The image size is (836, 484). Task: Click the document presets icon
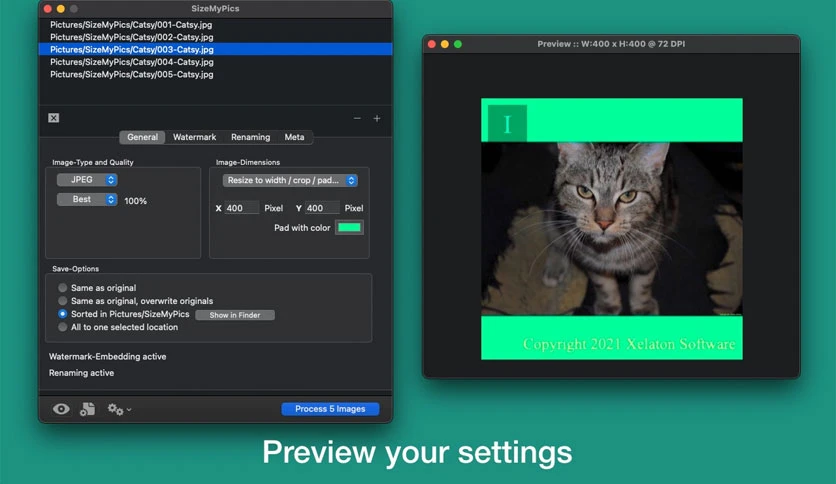click(87, 409)
